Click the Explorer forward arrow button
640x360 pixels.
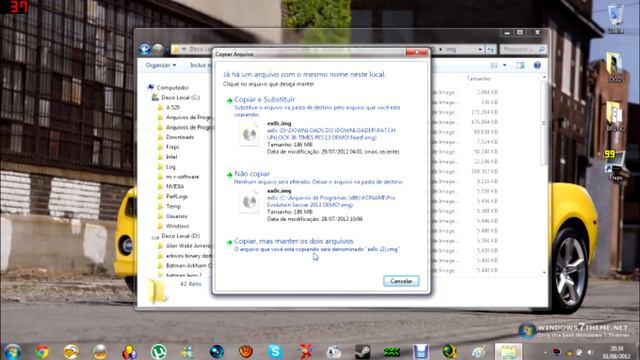[x=158, y=50]
